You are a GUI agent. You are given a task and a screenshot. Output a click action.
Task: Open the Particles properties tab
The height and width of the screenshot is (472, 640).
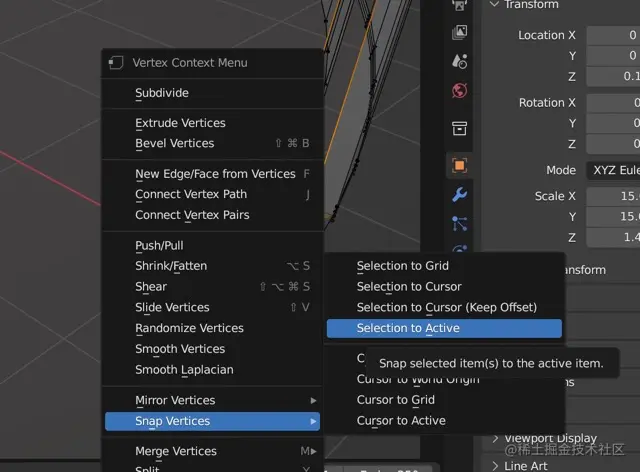click(x=460, y=223)
